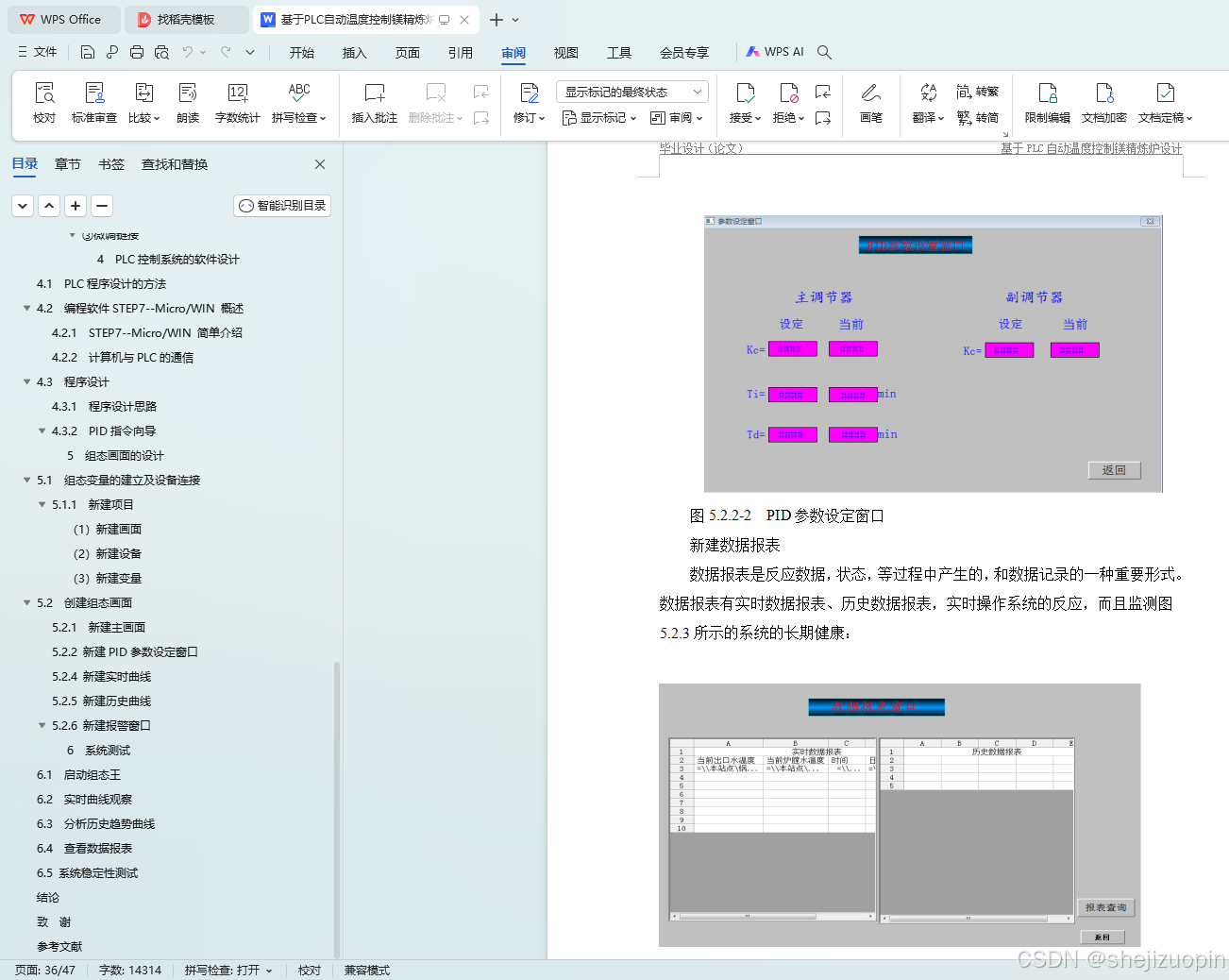Jump to 参考文献 outline entry

[x=59, y=946]
